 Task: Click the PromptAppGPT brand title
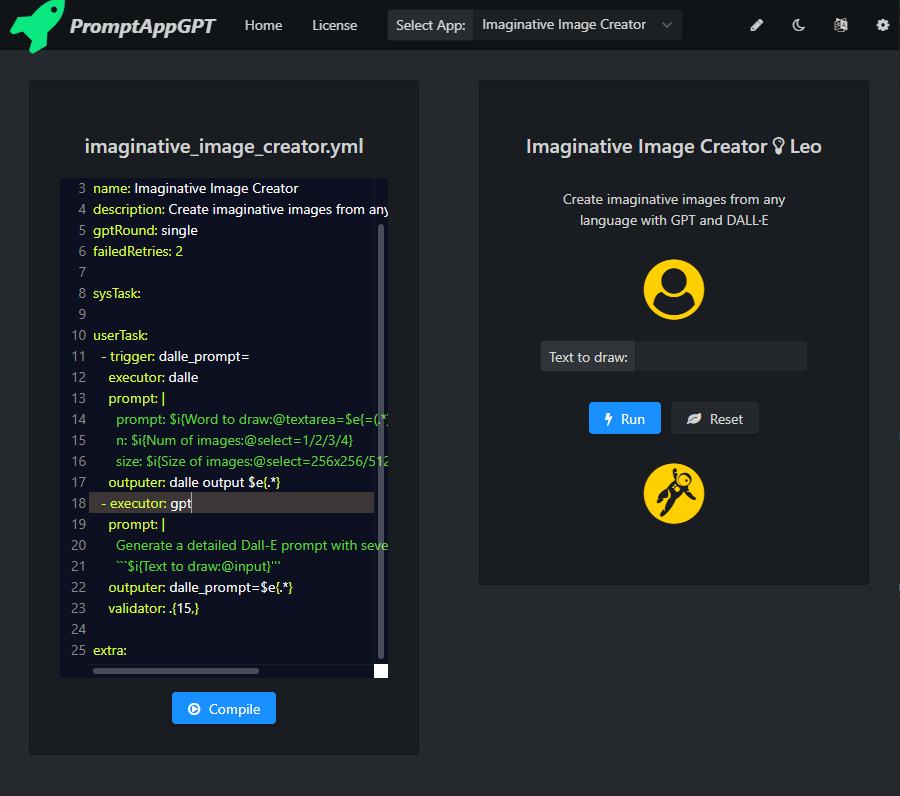142,26
